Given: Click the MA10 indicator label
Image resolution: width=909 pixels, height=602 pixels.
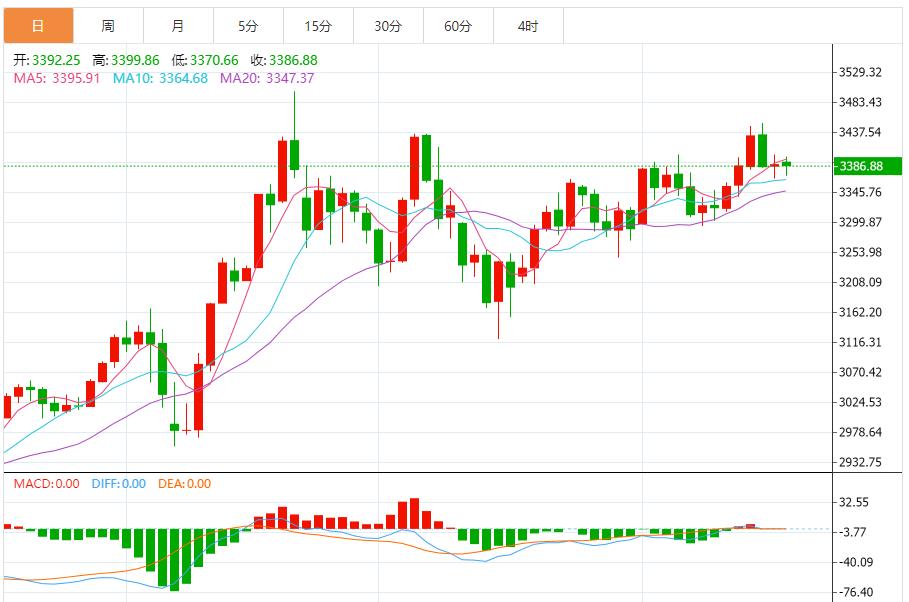Looking at the screenshot, I should coord(160,78).
